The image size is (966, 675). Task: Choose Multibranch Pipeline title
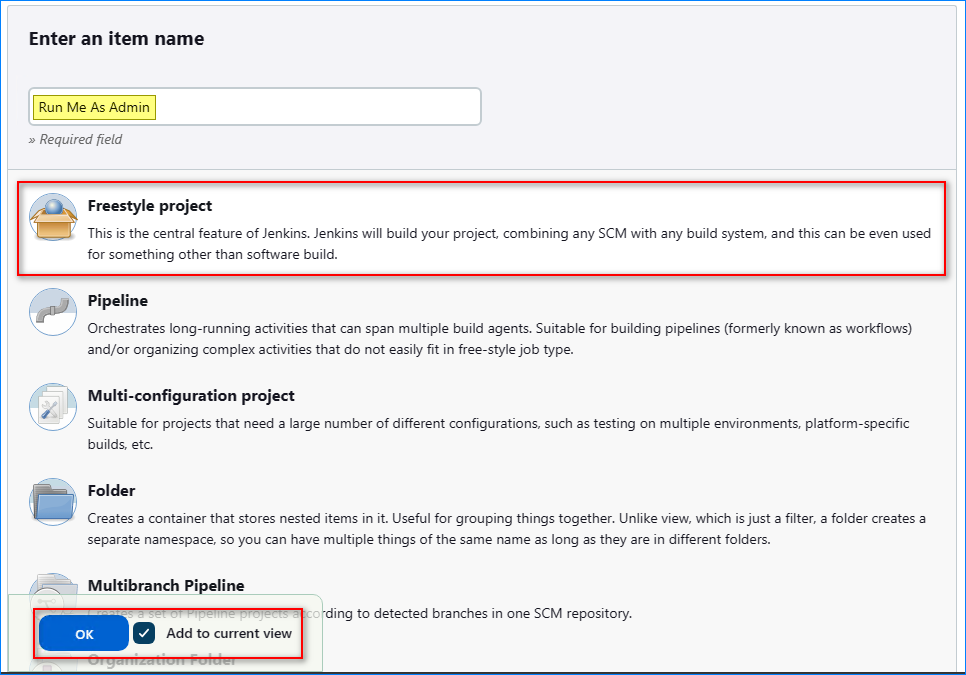tap(166, 585)
